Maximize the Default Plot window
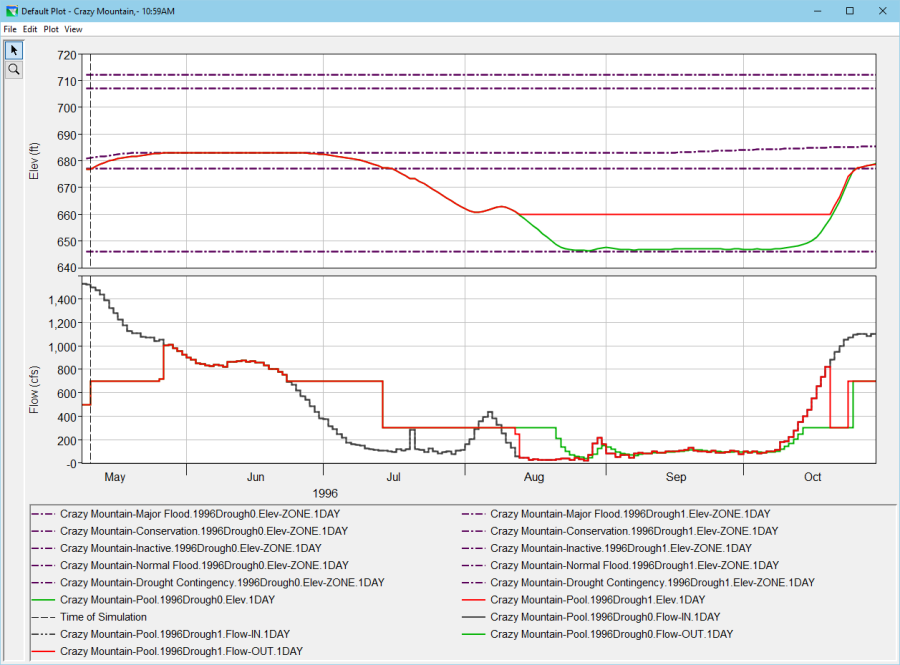The height and width of the screenshot is (665, 900). click(849, 10)
